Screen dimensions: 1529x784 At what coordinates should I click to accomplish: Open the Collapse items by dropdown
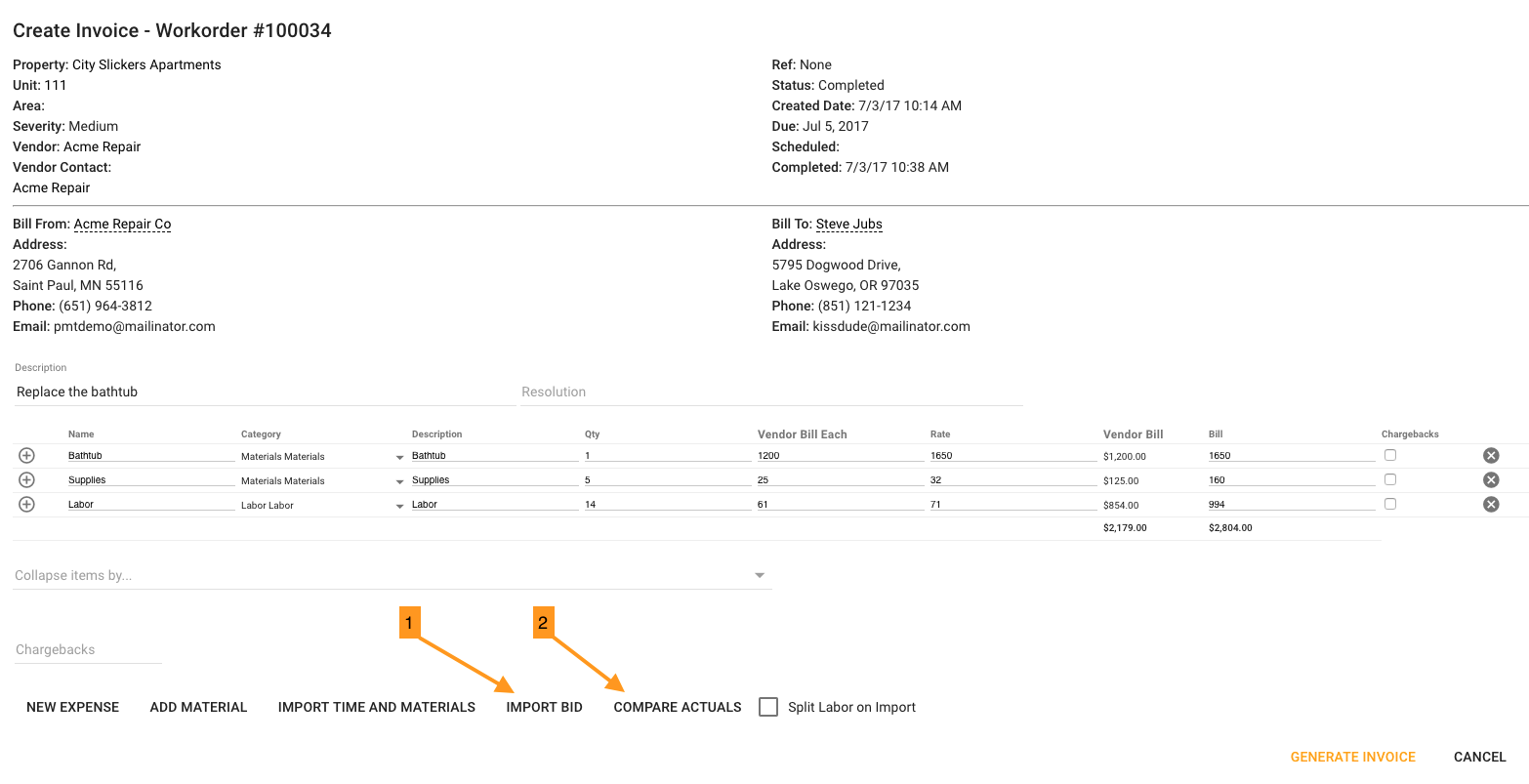[393, 575]
